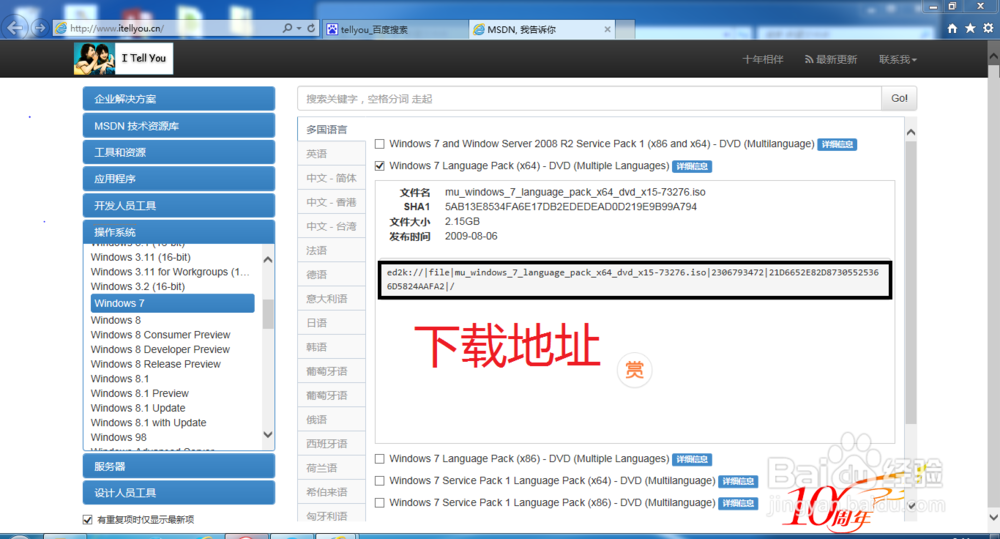
Task: Open 最新更新 RSS link in navigation
Action: 830,59
